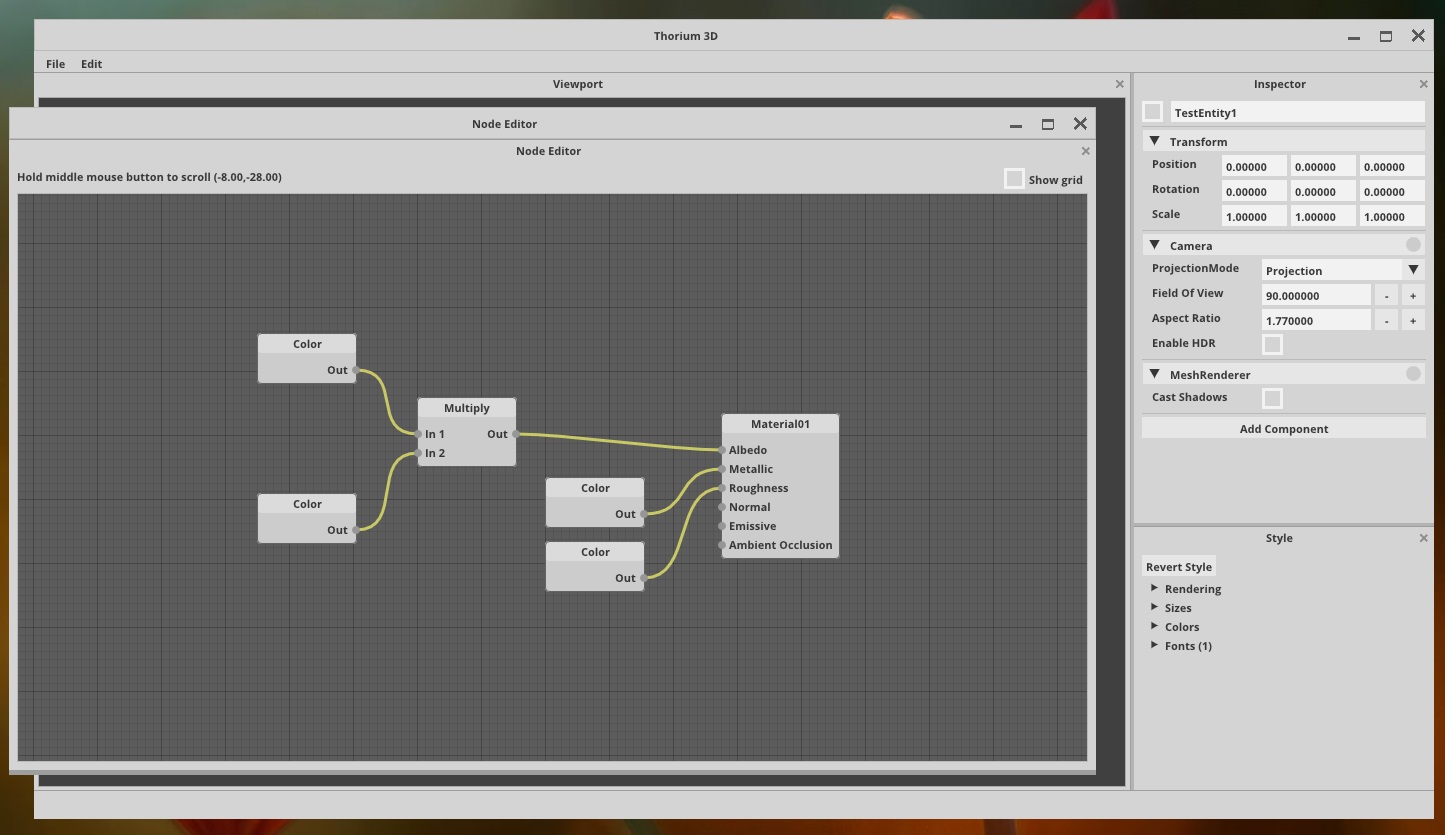Image resolution: width=1445 pixels, height=835 pixels.
Task: Click the Emissive input pin on Material01
Action: point(722,526)
